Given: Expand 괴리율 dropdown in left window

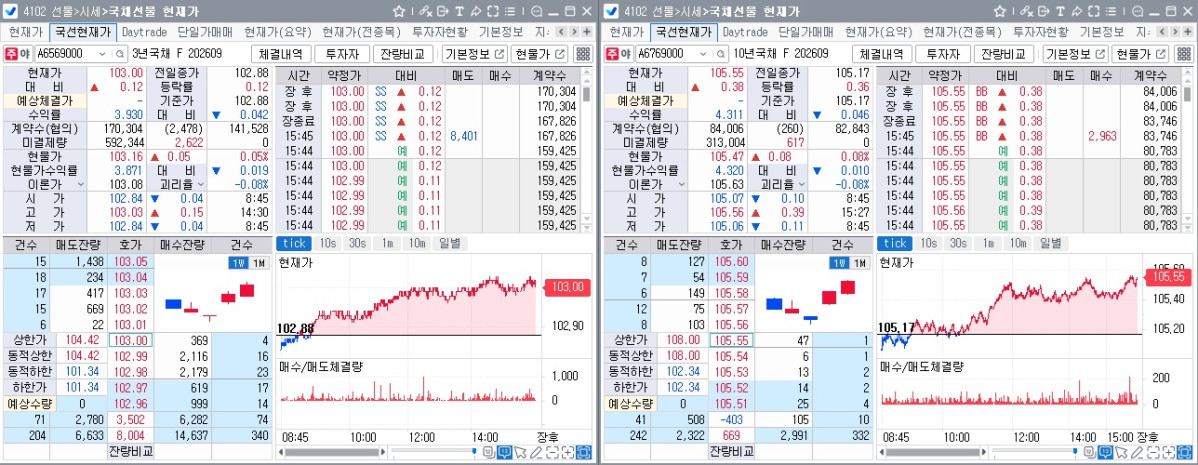Looking at the screenshot, I should pos(201,184).
